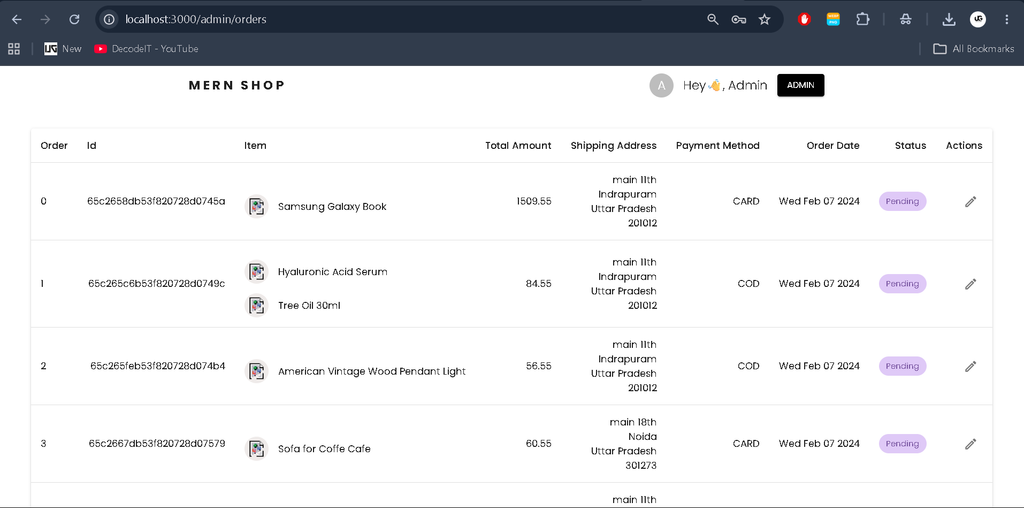
Task: Open the extensions puzzle icon
Action: (863, 20)
